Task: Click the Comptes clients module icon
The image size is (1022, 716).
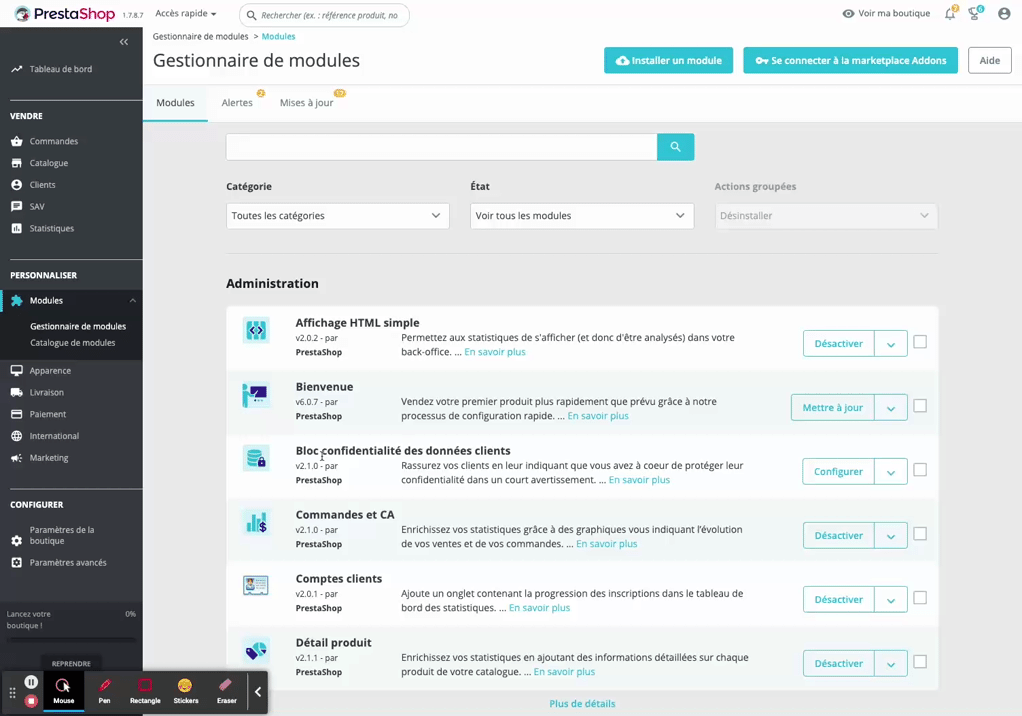Action: tap(256, 586)
